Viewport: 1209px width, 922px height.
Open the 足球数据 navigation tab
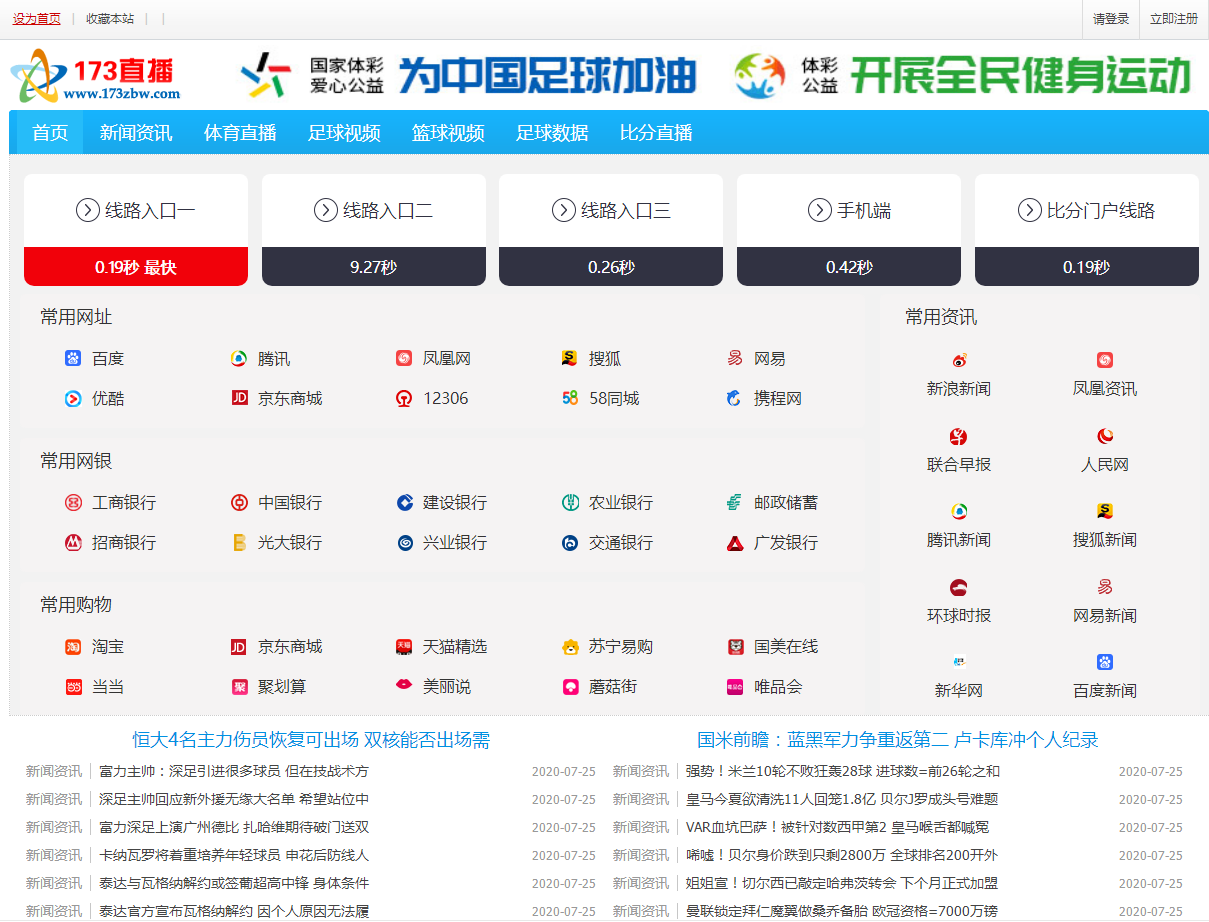pyautogui.click(x=552, y=133)
